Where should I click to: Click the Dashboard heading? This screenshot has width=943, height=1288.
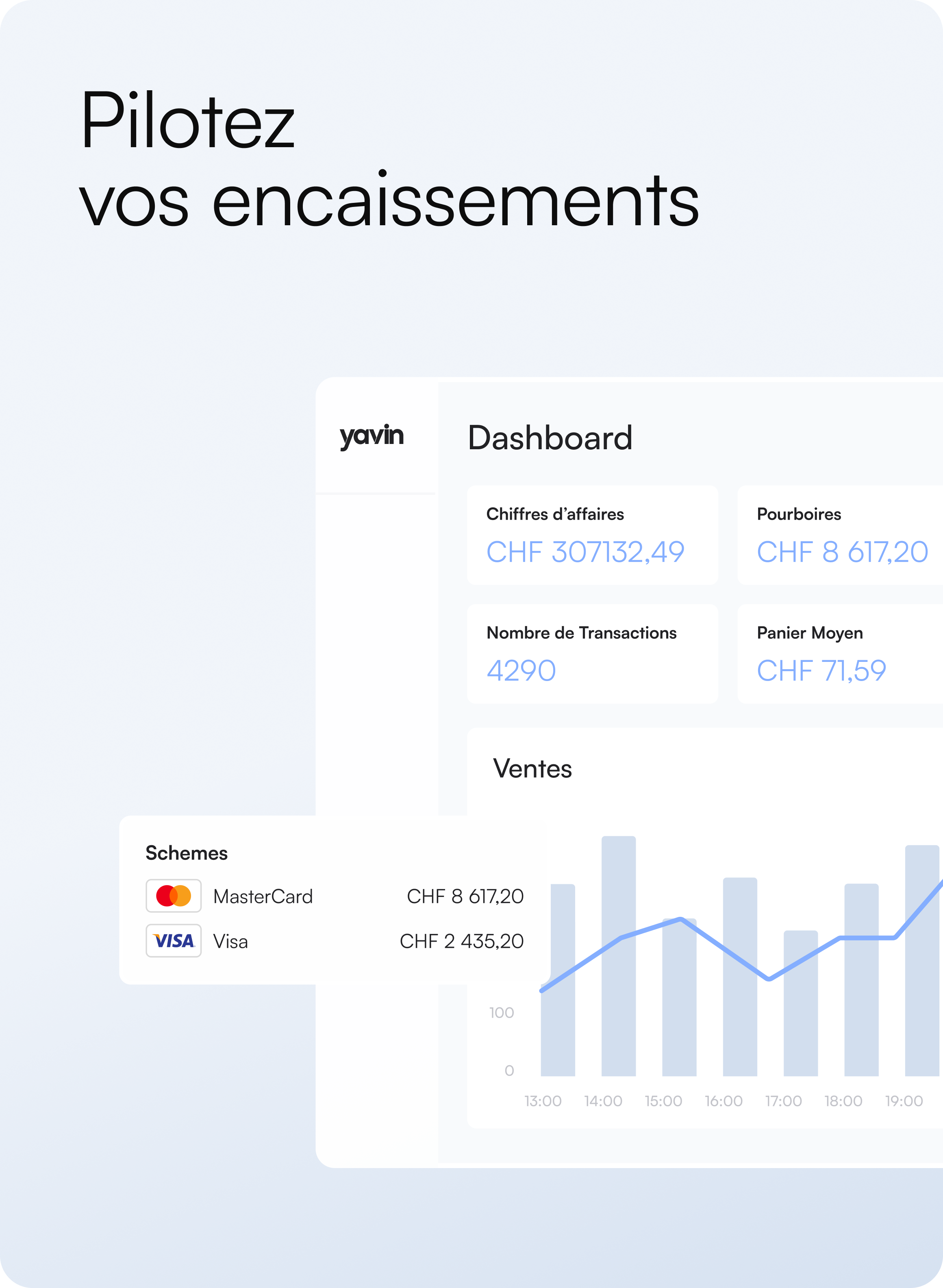pyautogui.click(x=550, y=438)
